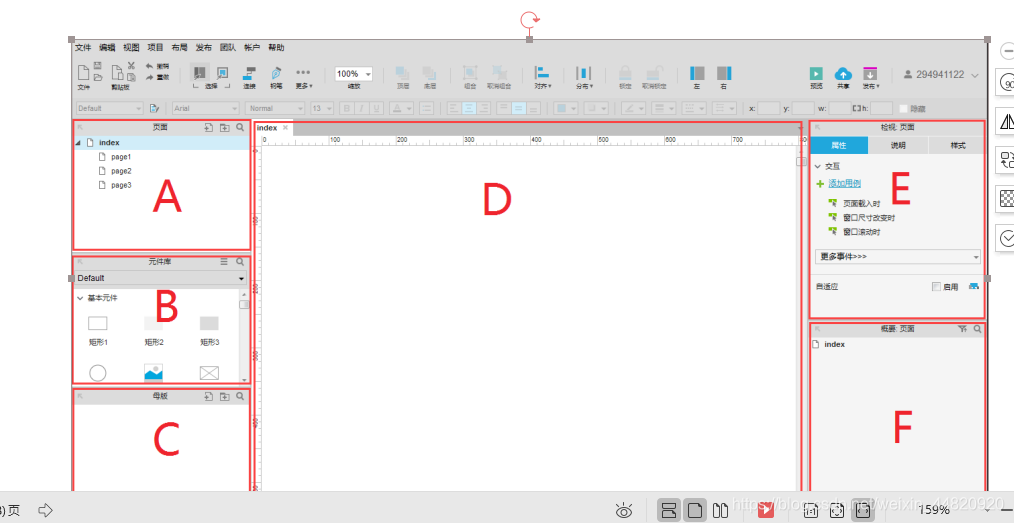Click add folder icon in Pages panel
The image size is (1014, 523).
[x=224, y=128]
